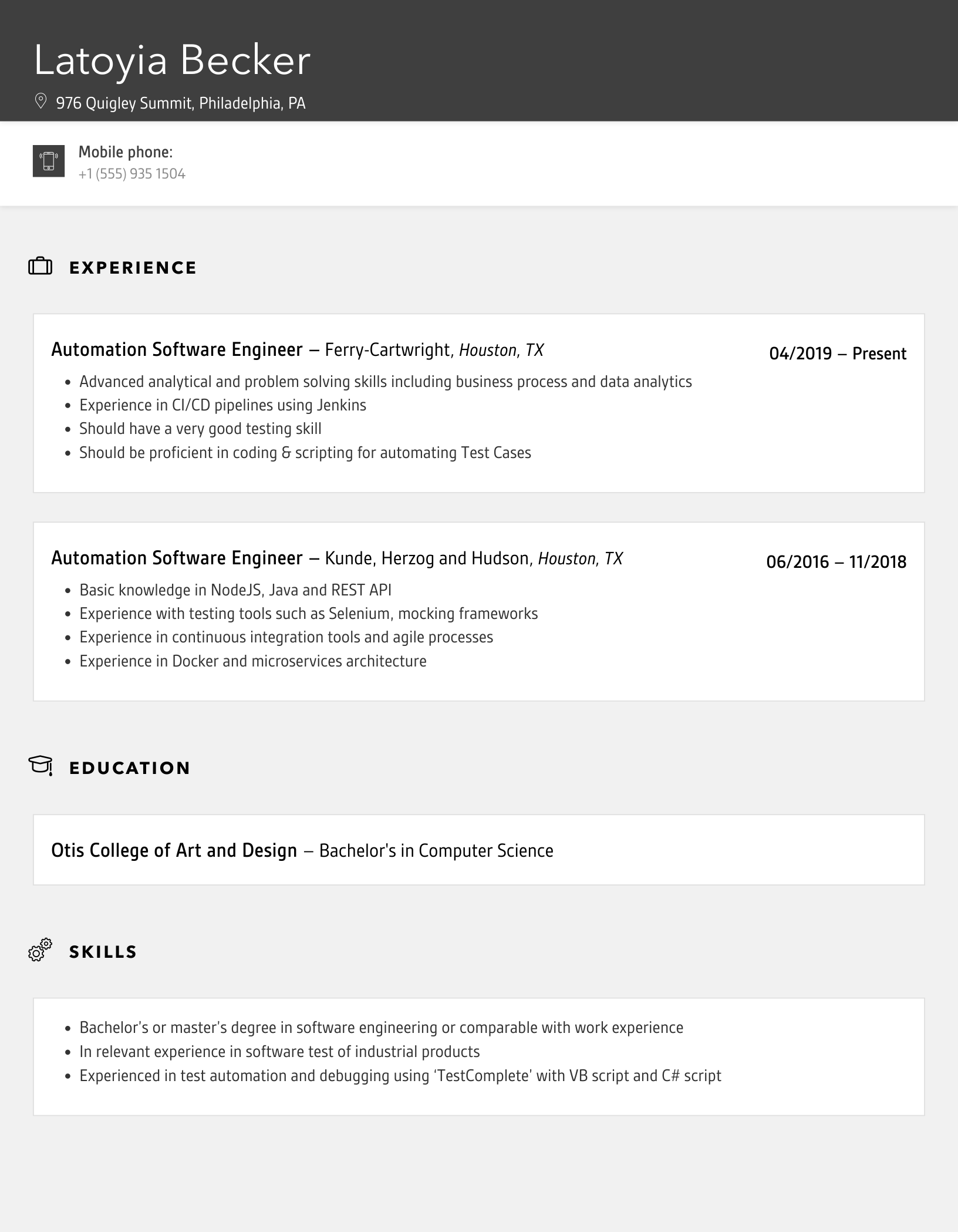The height and width of the screenshot is (1232, 958).
Task: Click the briefcase icon next to Experience
Action: coord(41,267)
